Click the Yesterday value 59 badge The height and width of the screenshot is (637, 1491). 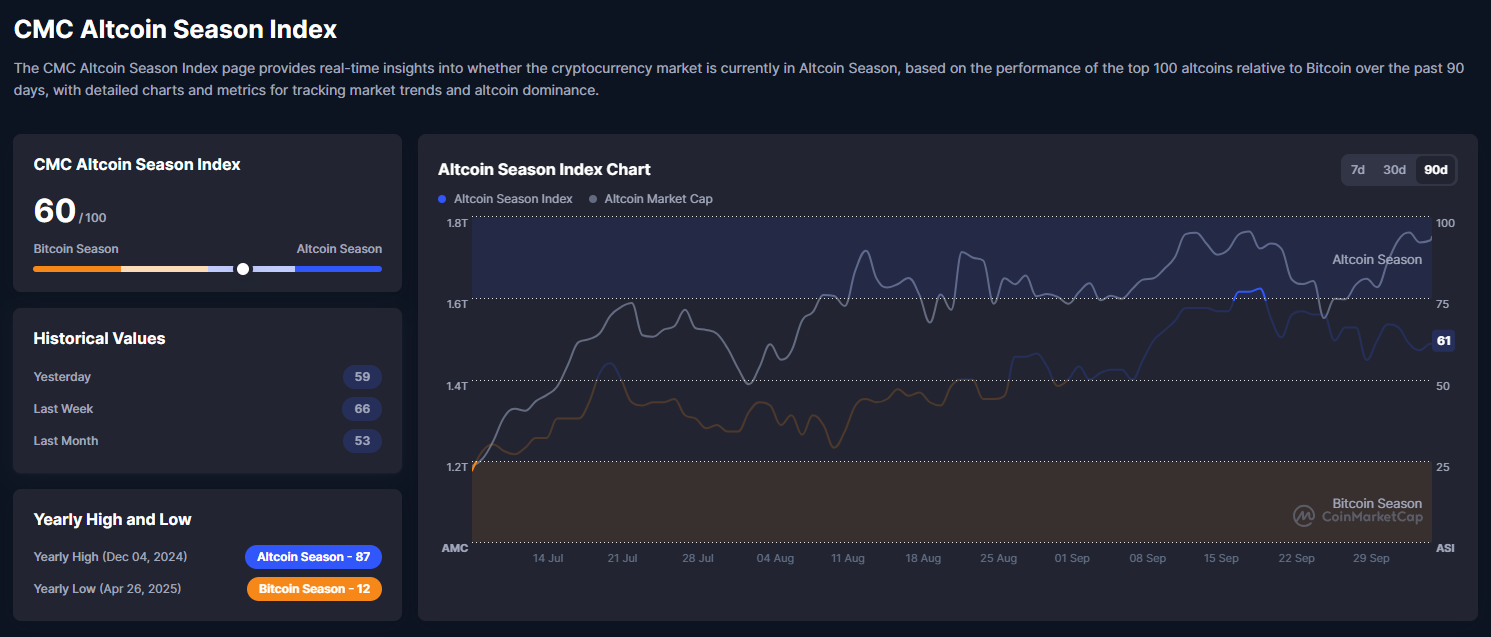[x=362, y=377]
